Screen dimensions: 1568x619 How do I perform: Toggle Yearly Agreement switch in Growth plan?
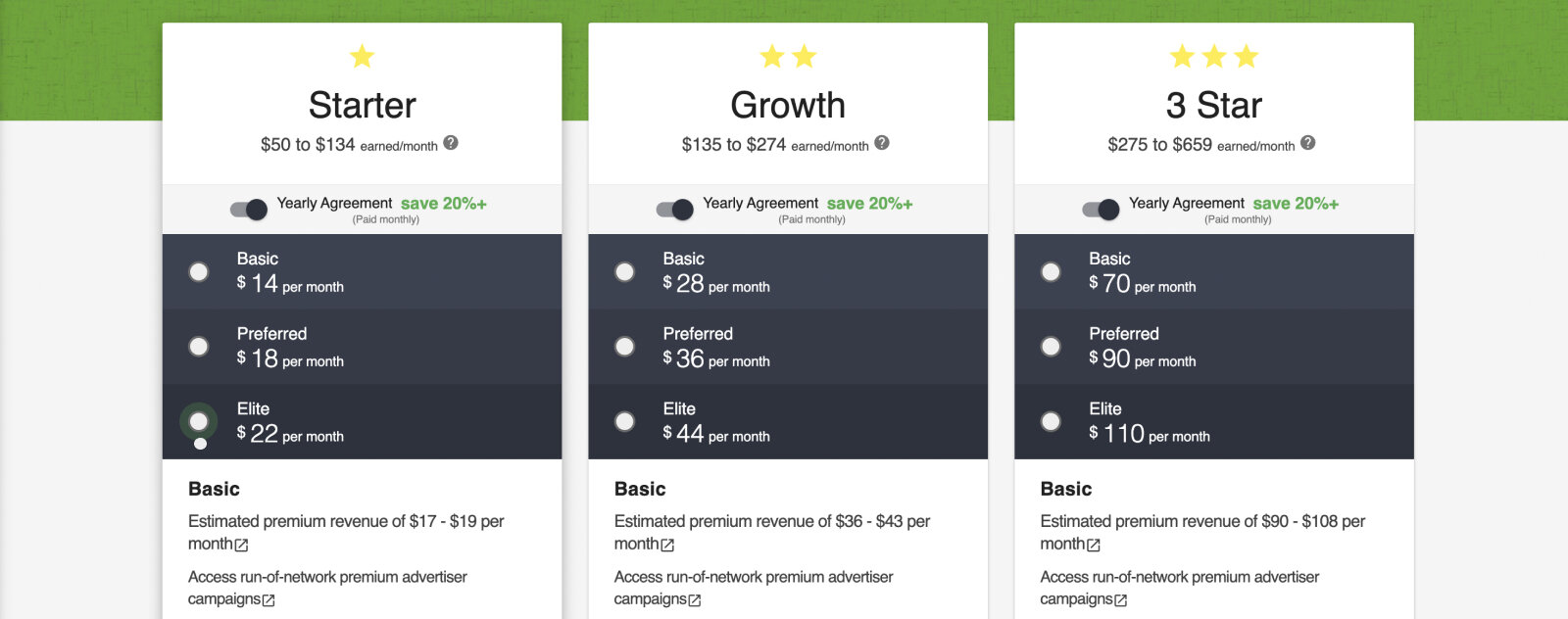pyautogui.click(x=675, y=209)
